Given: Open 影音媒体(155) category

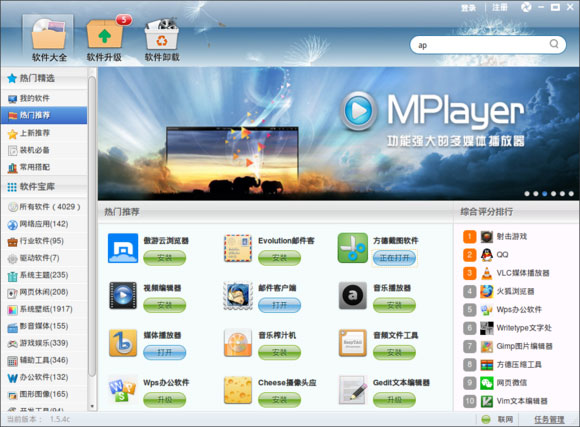Looking at the screenshot, I should pos(44,326).
